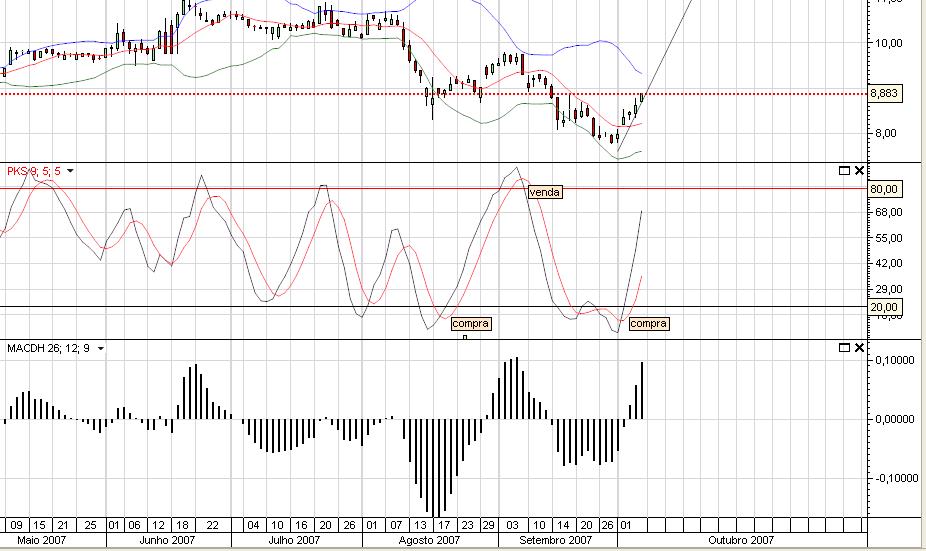
Task: Click date marker 29 in Agosto
Action: tap(488, 525)
